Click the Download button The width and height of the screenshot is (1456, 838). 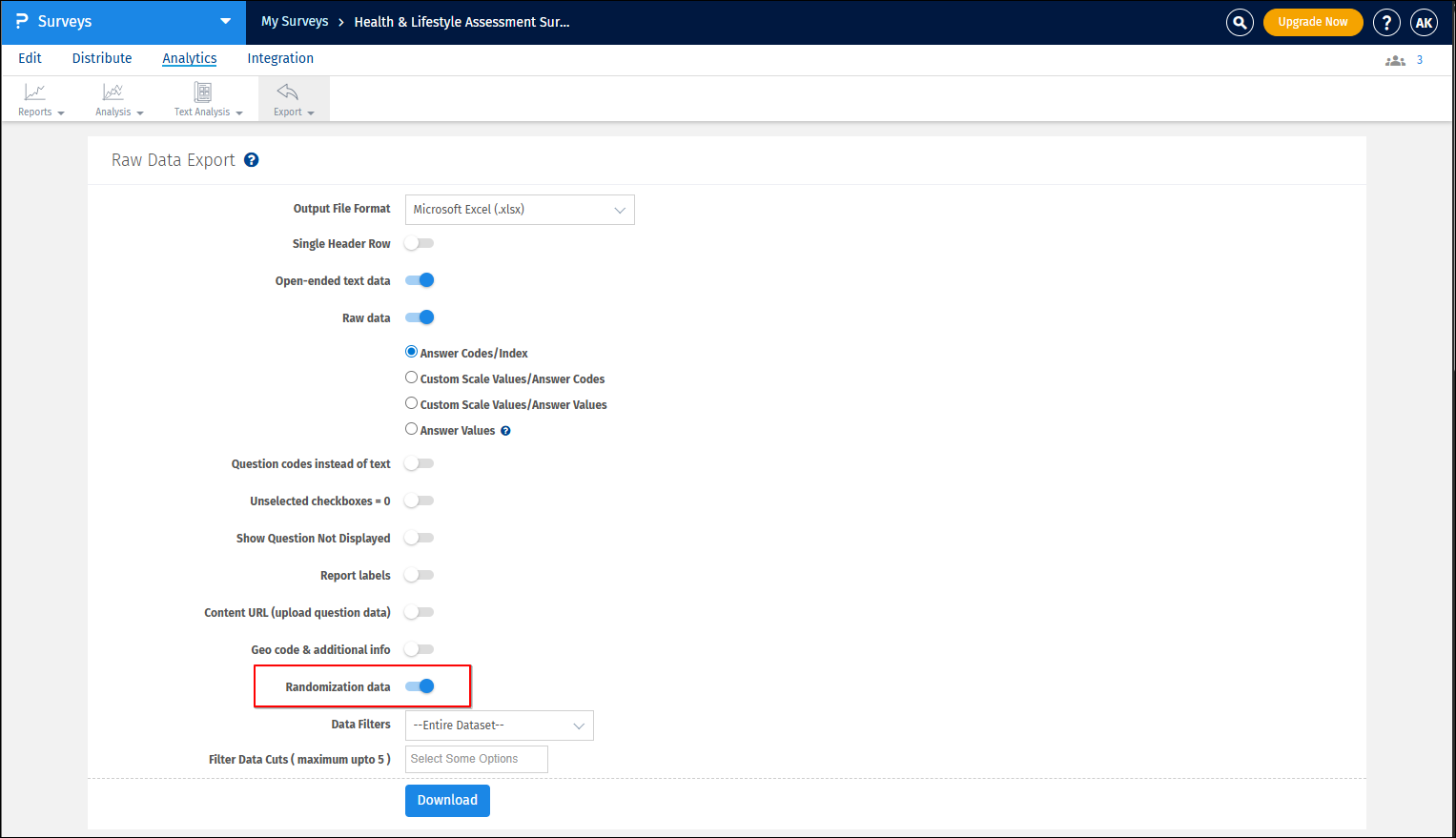click(447, 801)
